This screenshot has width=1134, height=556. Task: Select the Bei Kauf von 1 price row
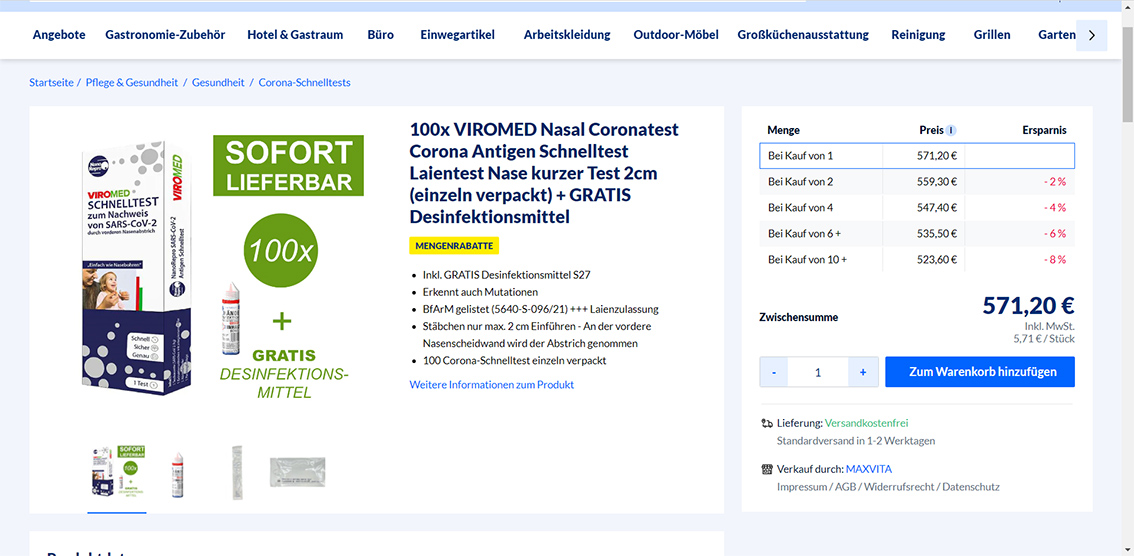[917, 155]
